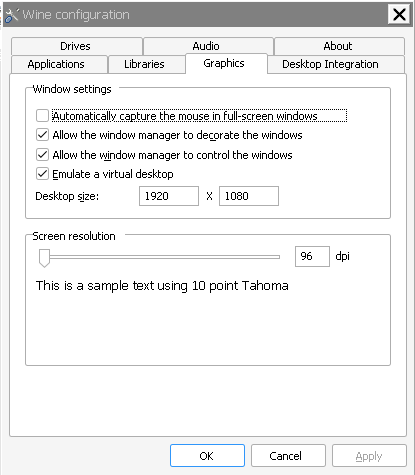
Task: Uncheck window manager decorate the windows option
Action: pos(42,135)
